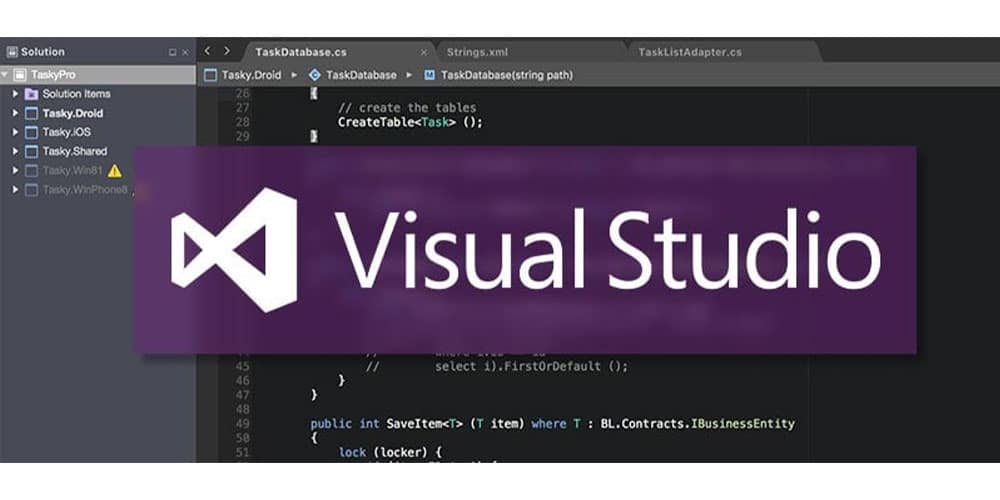
Task: Click the TaskyPro solution icon
Action: pyautogui.click(x=20, y=75)
